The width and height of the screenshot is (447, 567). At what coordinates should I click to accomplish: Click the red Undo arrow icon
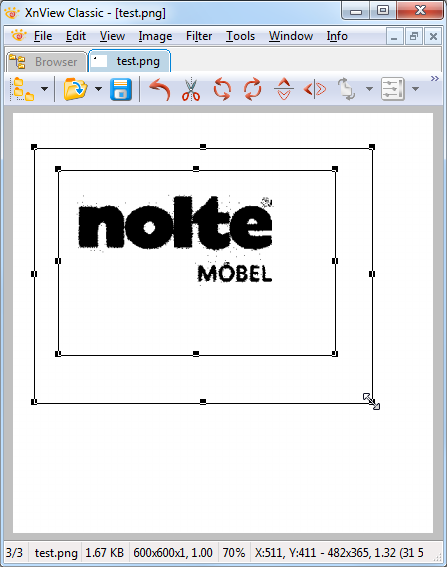click(159, 89)
